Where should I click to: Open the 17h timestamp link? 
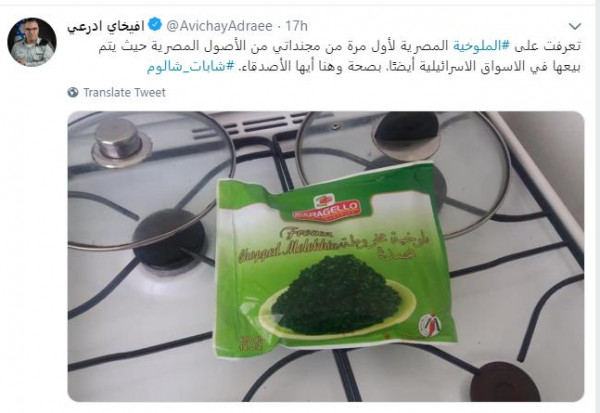click(296, 26)
